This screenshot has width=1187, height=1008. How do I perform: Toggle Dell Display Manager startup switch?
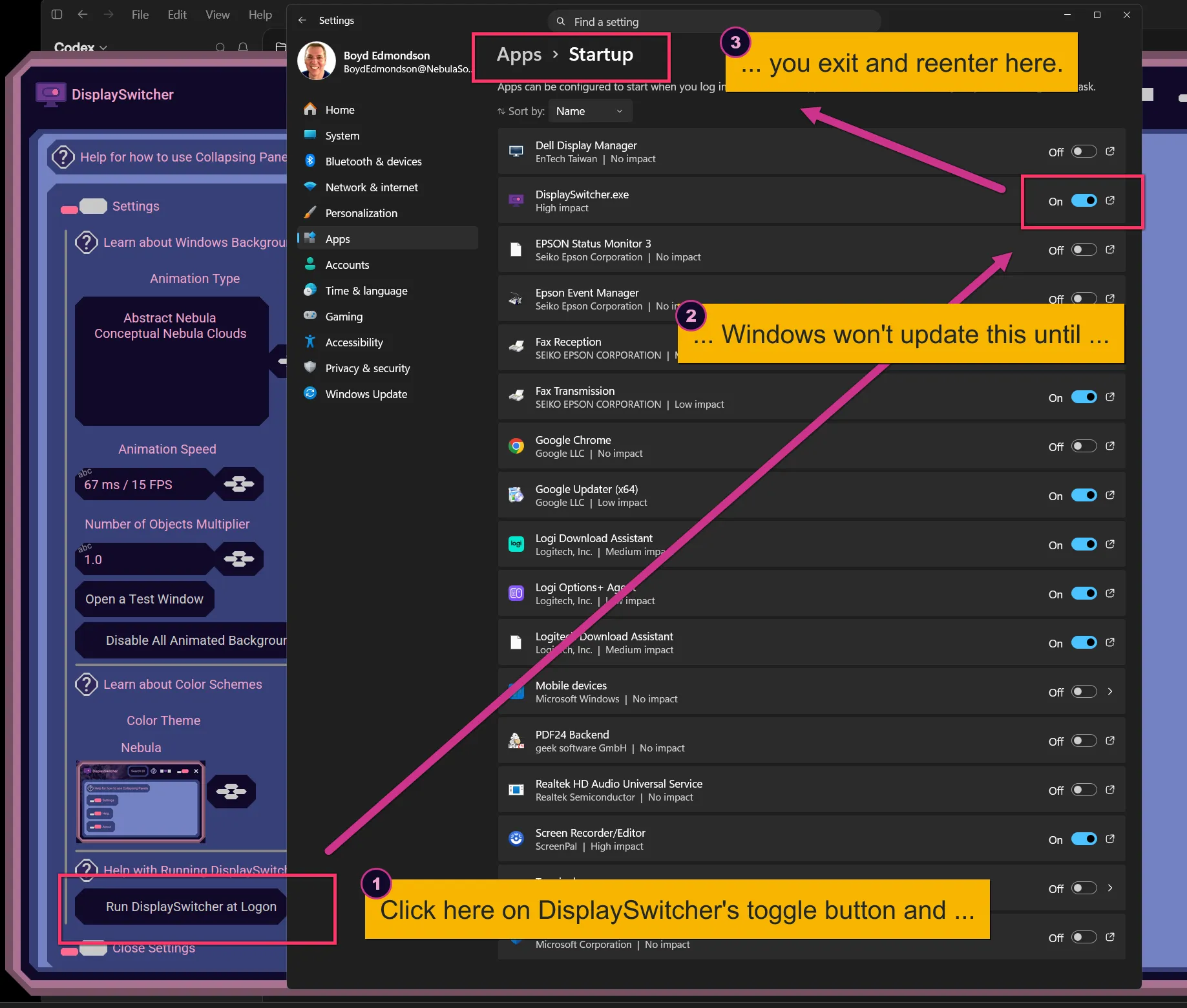click(1084, 151)
